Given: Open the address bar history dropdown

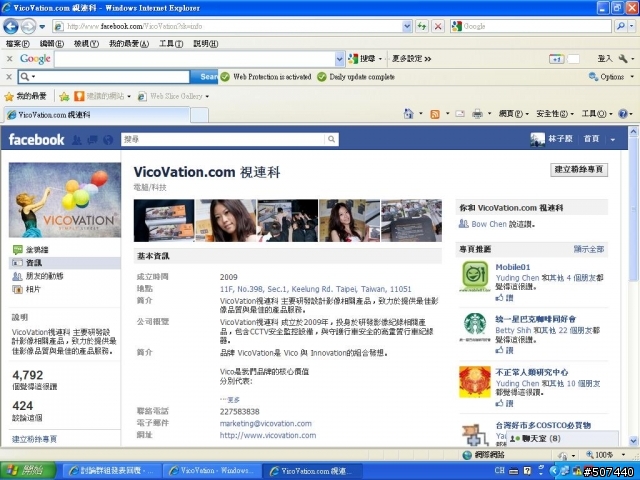Looking at the screenshot, I should tap(407, 27).
